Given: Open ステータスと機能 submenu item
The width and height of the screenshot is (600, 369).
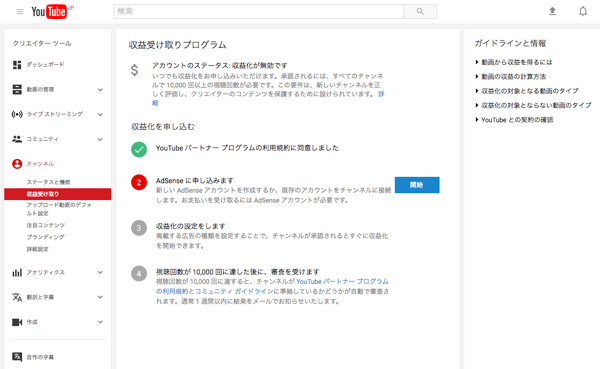Looking at the screenshot, I should coord(48,182).
